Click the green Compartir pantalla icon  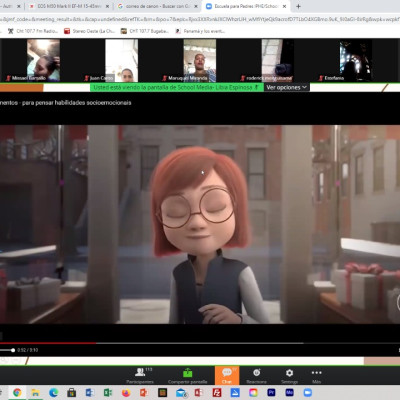point(188,373)
